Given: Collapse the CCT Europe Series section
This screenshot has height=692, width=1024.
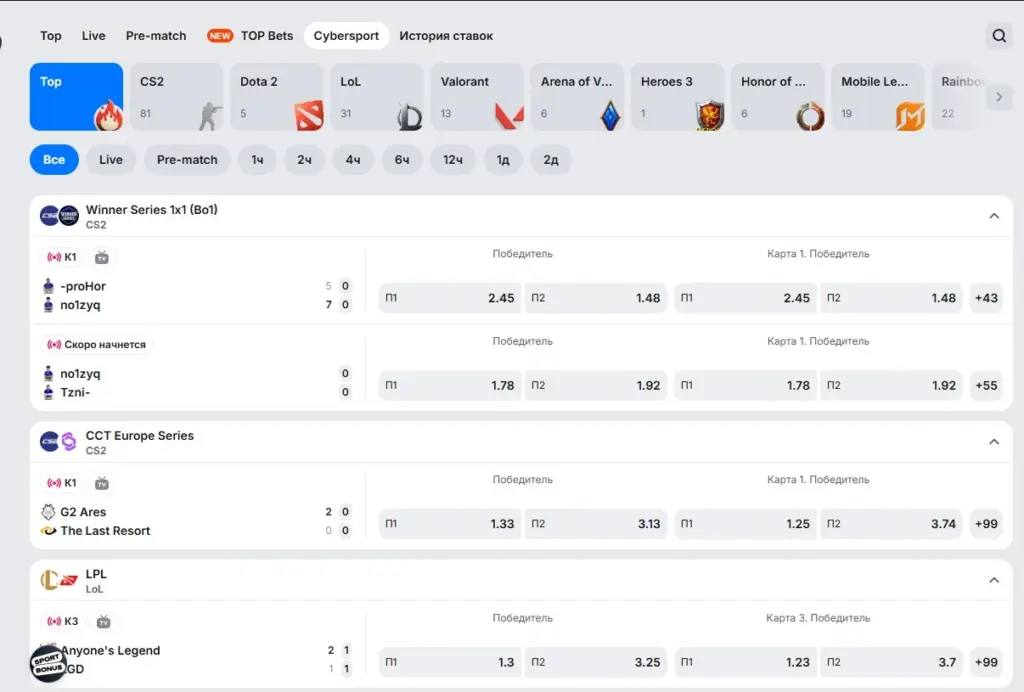Looking at the screenshot, I should coord(994,442).
